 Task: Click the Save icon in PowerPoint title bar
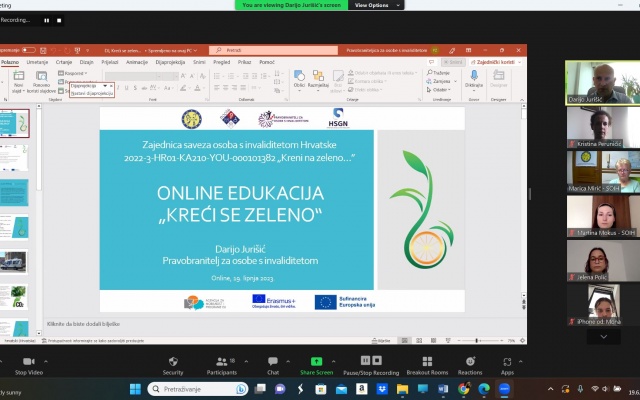coord(43,51)
